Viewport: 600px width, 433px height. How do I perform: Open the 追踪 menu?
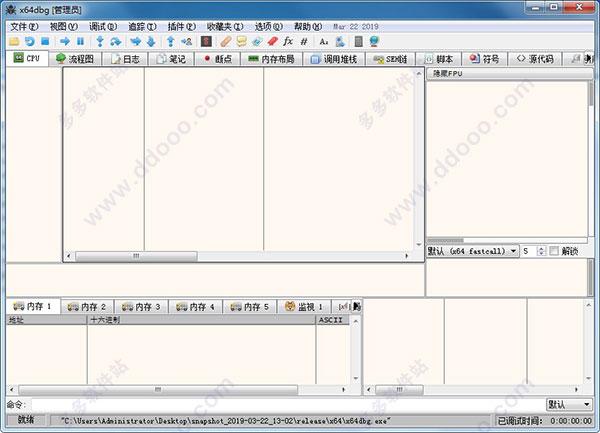pos(142,27)
